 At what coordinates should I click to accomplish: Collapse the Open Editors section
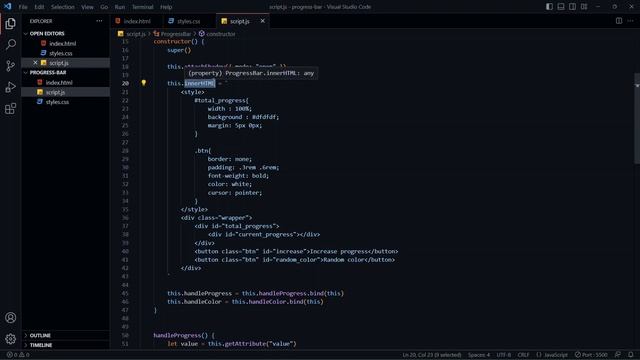65,33
